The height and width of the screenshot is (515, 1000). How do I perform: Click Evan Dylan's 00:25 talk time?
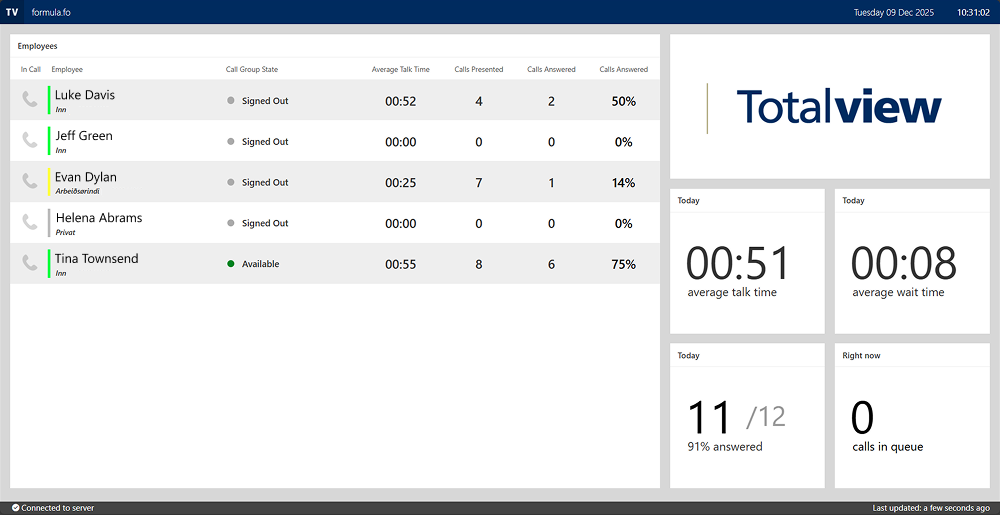401,183
